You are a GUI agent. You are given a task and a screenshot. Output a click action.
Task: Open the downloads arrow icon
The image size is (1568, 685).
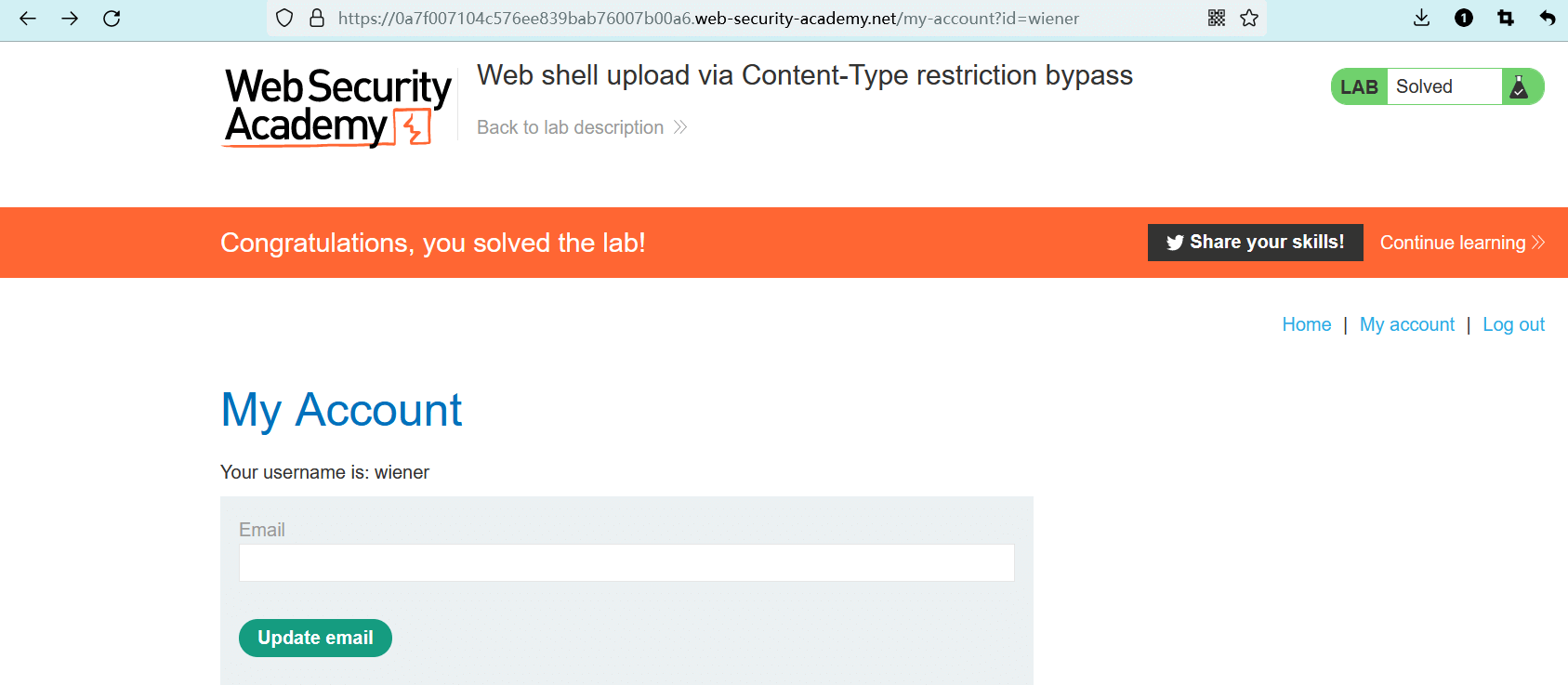pos(1421,19)
